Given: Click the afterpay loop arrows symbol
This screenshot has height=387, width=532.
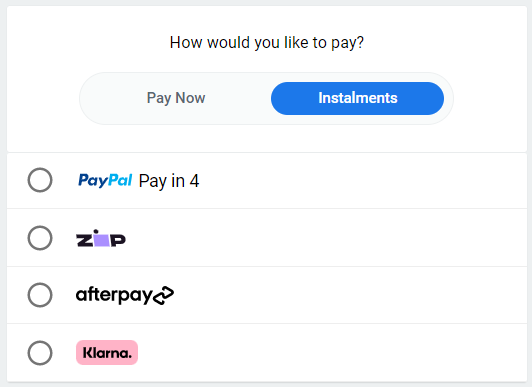Looking at the screenshot, I should point(164,295).
